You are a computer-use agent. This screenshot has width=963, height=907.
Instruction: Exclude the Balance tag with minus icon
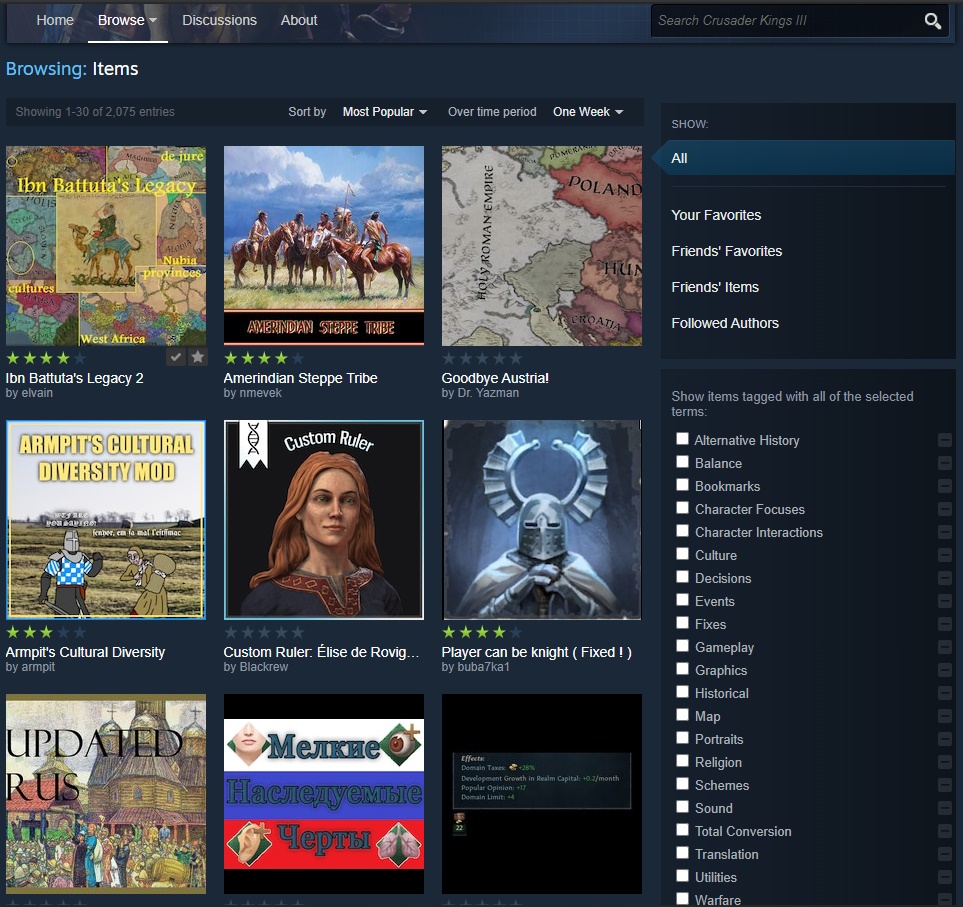(x=945, y=463)
